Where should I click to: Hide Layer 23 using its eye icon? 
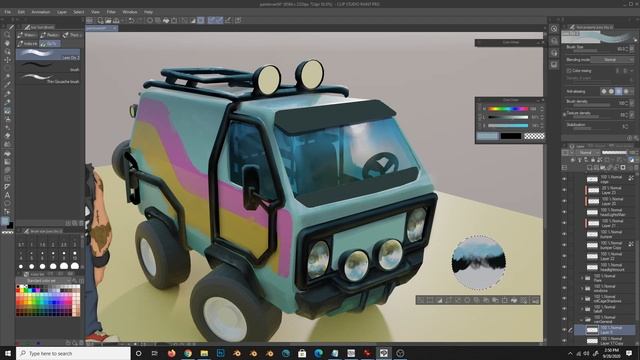(564, 190)
